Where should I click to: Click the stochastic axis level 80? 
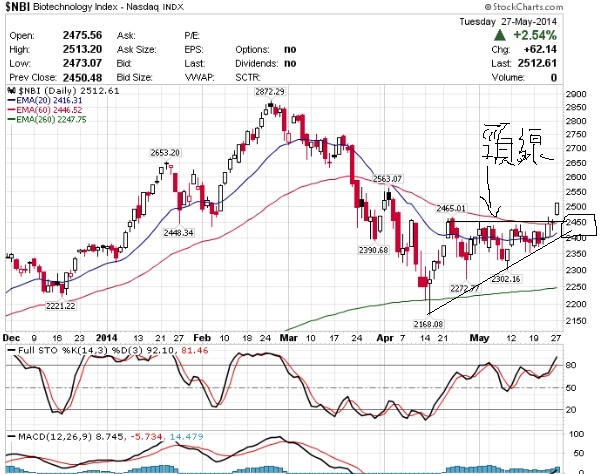coord(571,365)
